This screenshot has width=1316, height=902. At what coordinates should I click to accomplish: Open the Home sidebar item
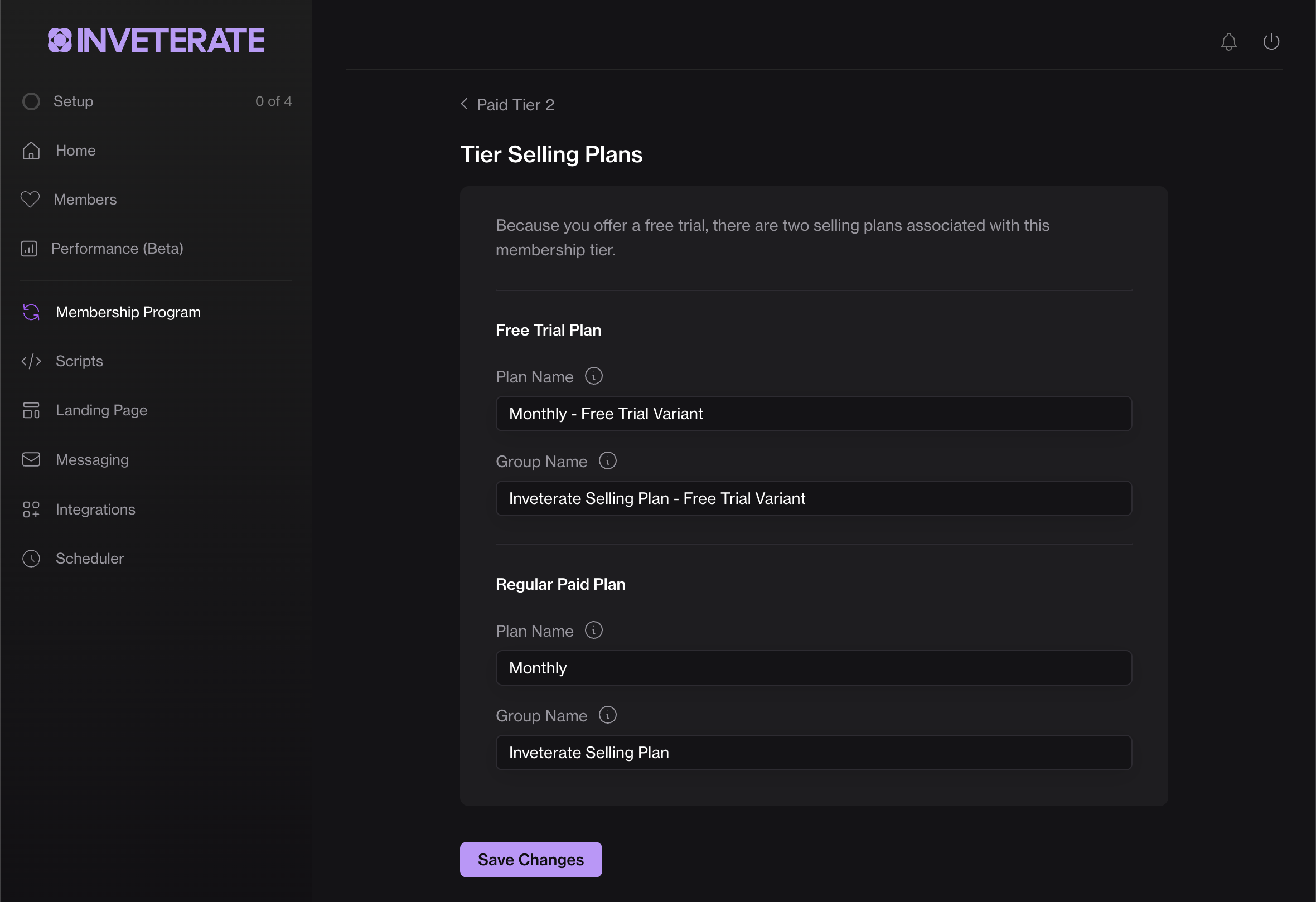(75, 151)
